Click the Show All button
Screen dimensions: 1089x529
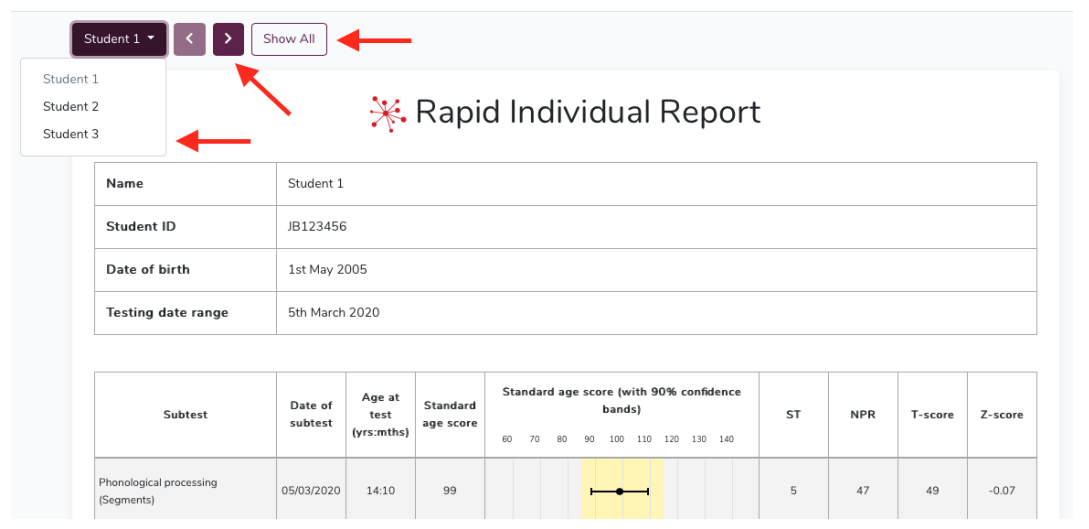(289, 39)
